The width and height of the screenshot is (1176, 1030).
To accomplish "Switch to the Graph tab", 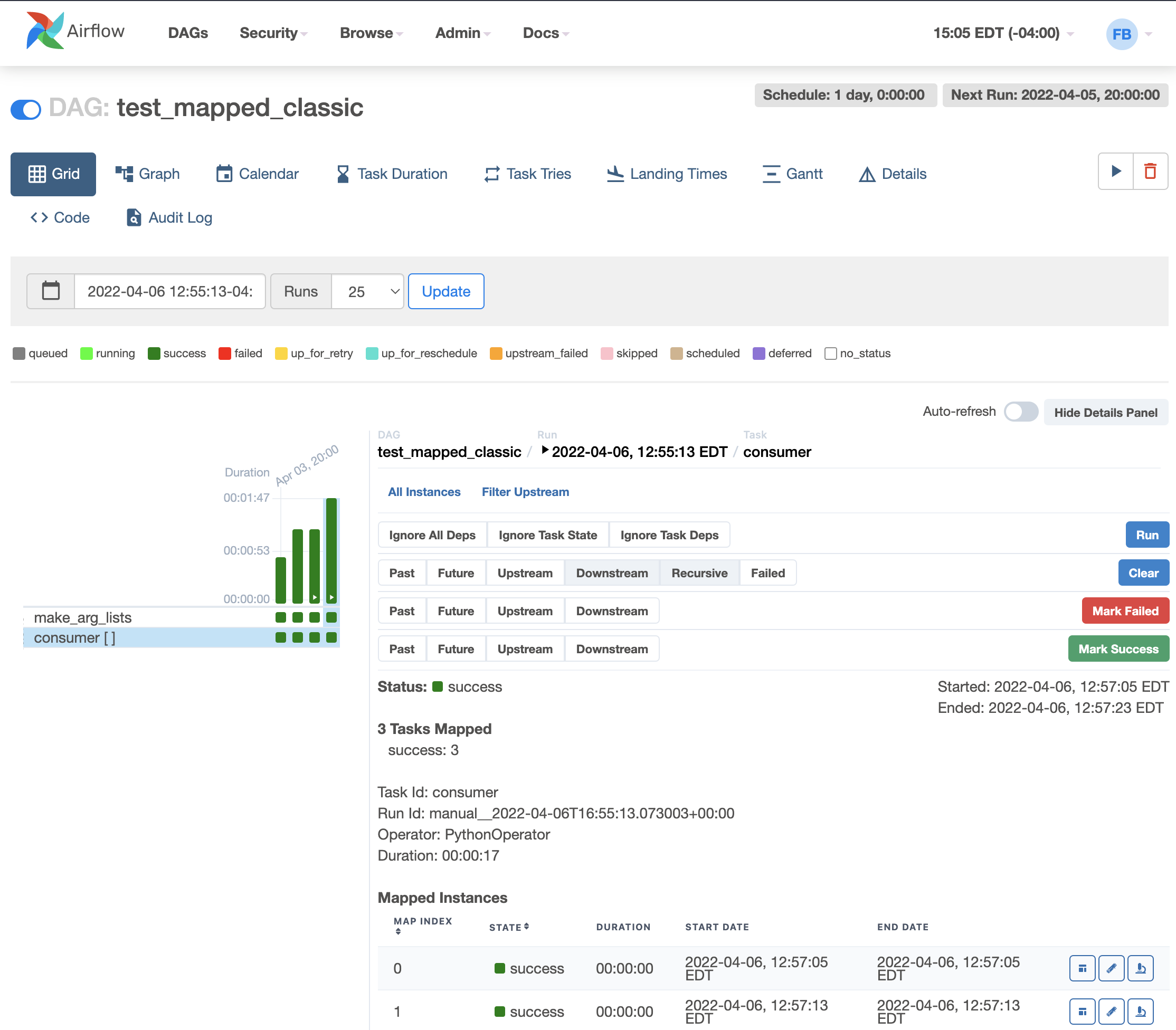I will [148, 174].
